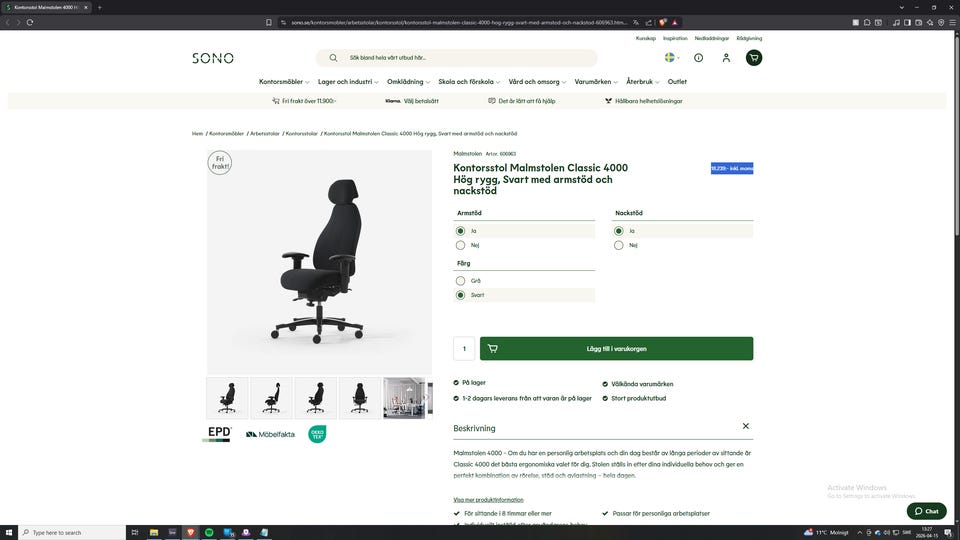Click the Task View taskbar icon
This screenshot has height=540, width=960.
(135, 532)
